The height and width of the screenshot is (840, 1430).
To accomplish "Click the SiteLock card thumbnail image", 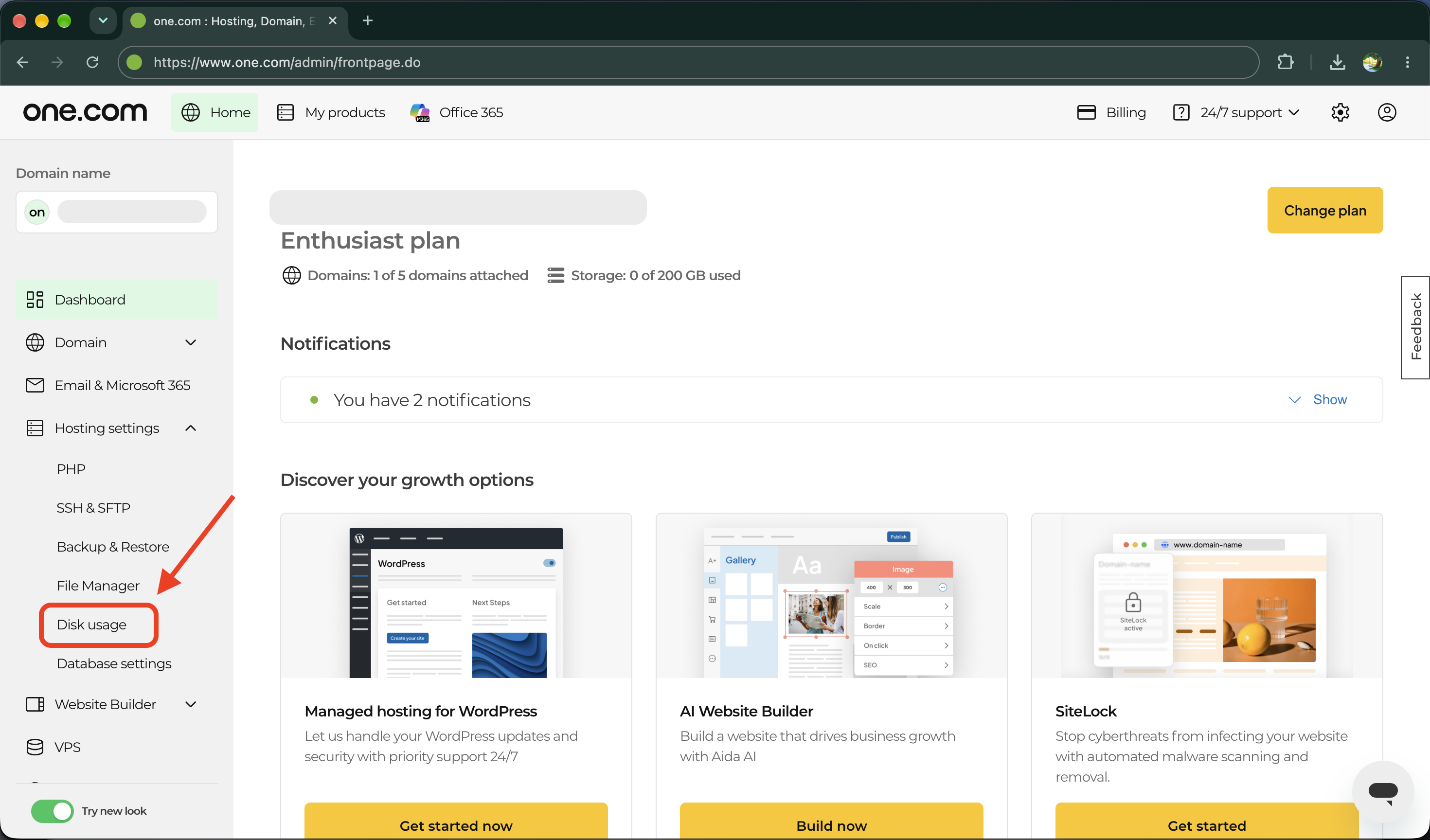I will pos(1206,595).
